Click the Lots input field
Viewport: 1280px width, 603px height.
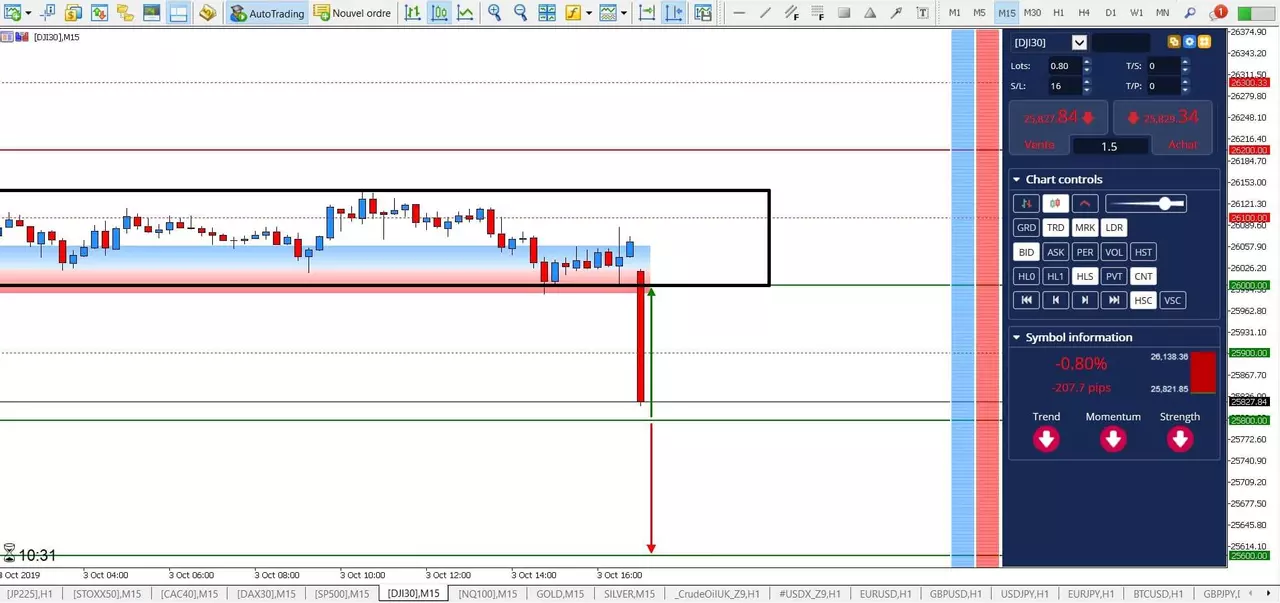click(1064, 66)
